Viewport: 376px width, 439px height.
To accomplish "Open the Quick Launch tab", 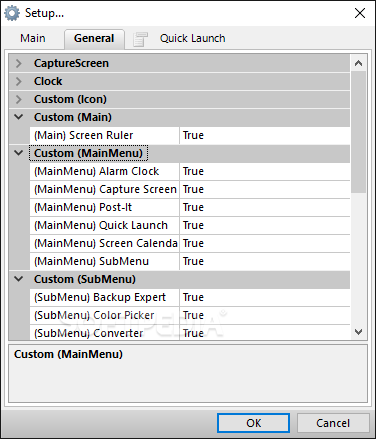I will (x=192, y=38).
